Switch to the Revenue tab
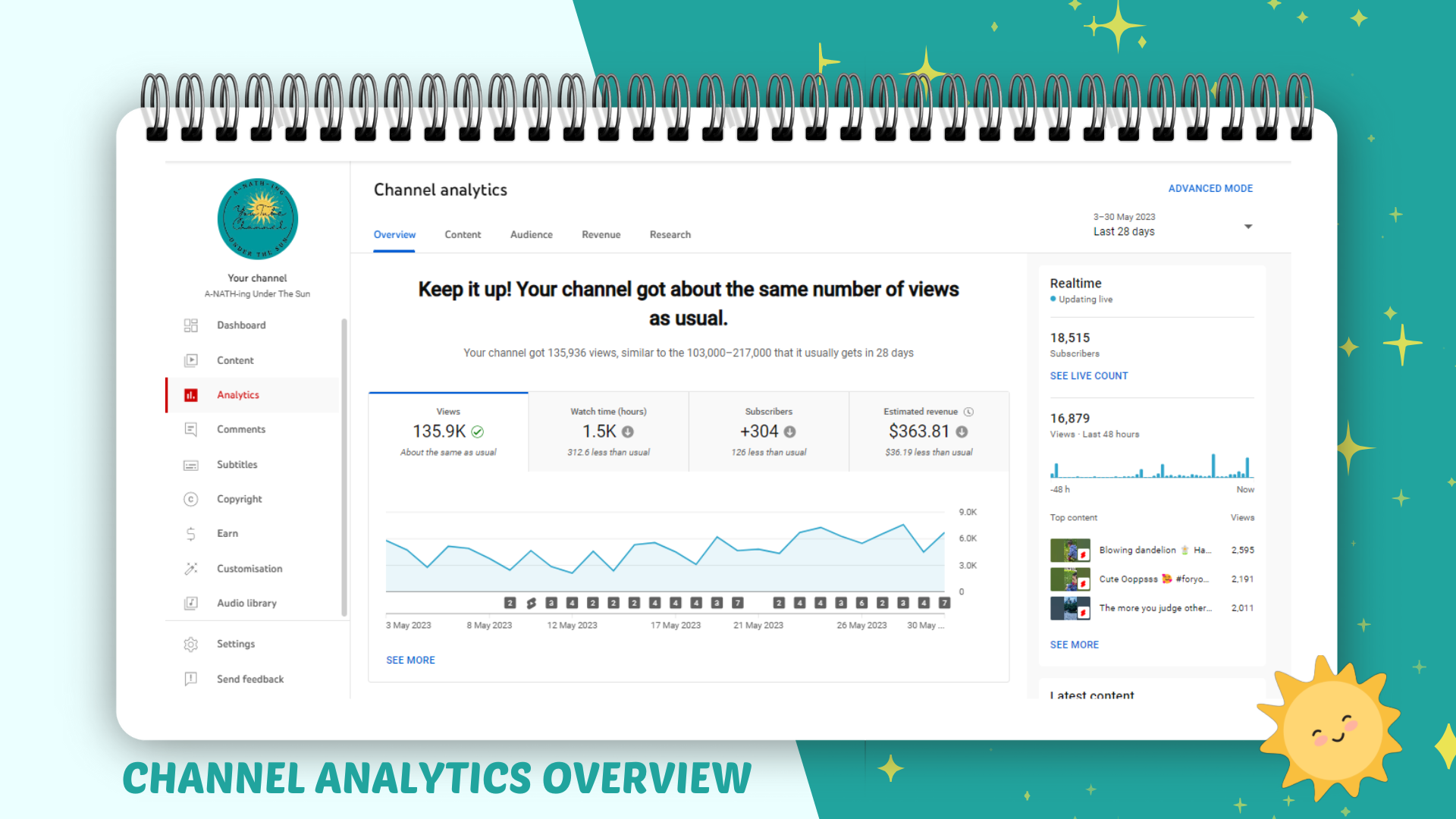Viewport: 1456px width, 819px height. (x=601, y=234)
